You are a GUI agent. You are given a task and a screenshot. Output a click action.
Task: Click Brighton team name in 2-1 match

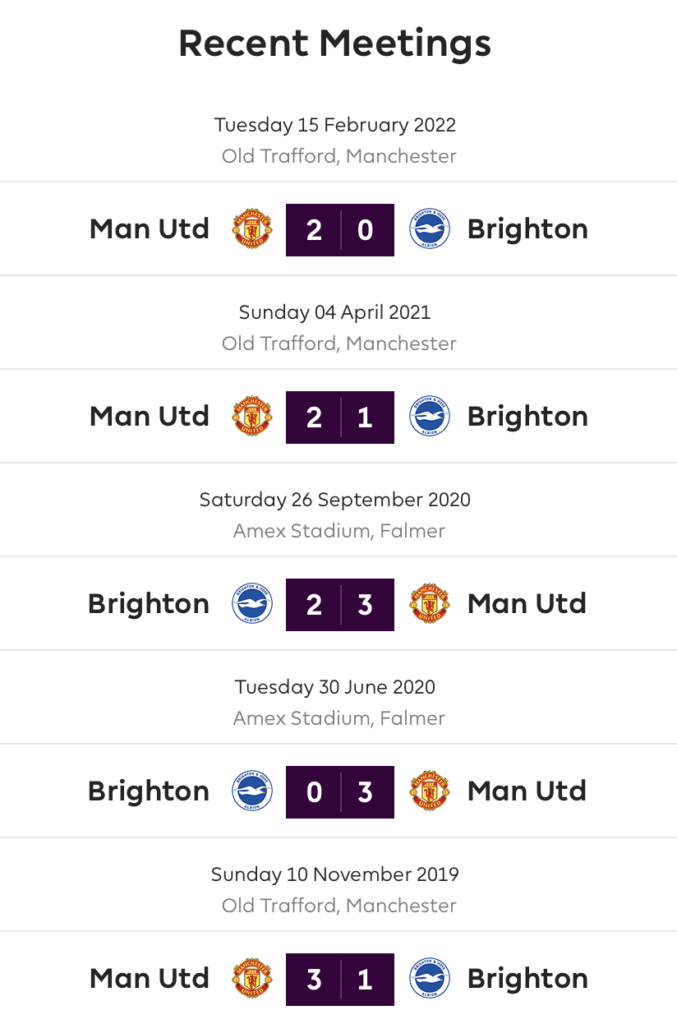[527, 417]
